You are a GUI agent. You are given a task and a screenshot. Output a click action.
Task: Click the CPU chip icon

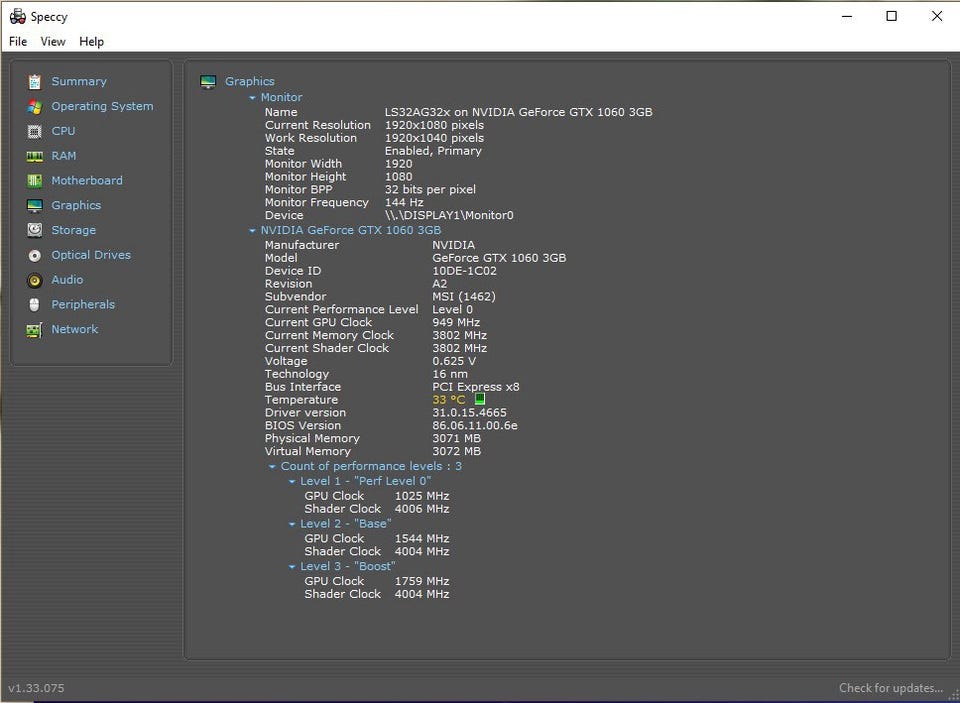(35, 131)
